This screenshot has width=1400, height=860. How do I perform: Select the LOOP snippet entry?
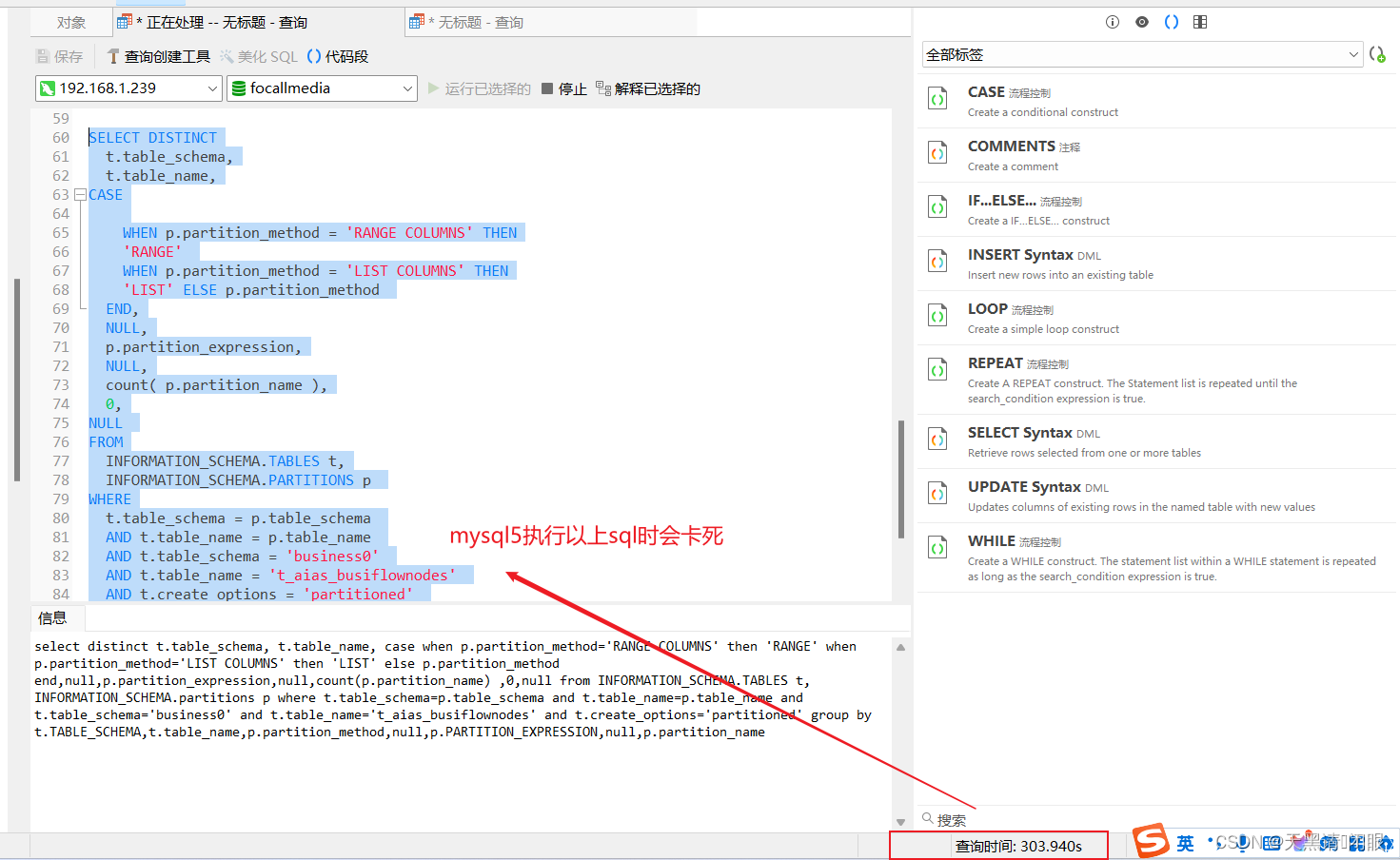click(x=1156, y=318)
